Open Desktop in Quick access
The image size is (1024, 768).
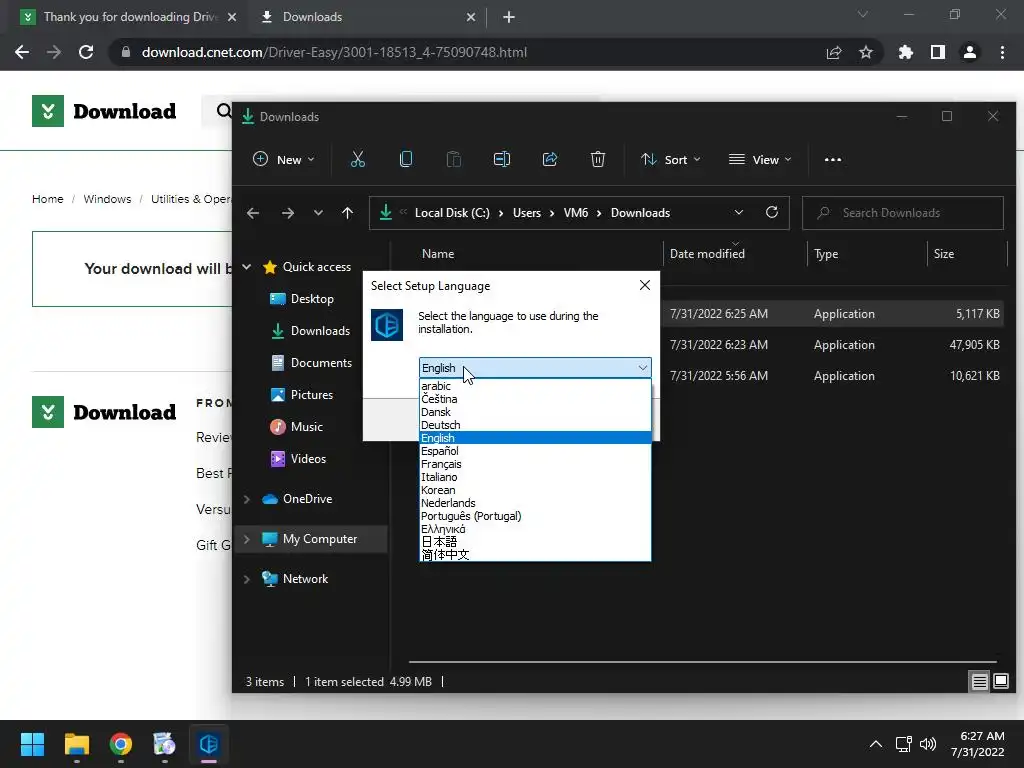[x=312, y=298]
